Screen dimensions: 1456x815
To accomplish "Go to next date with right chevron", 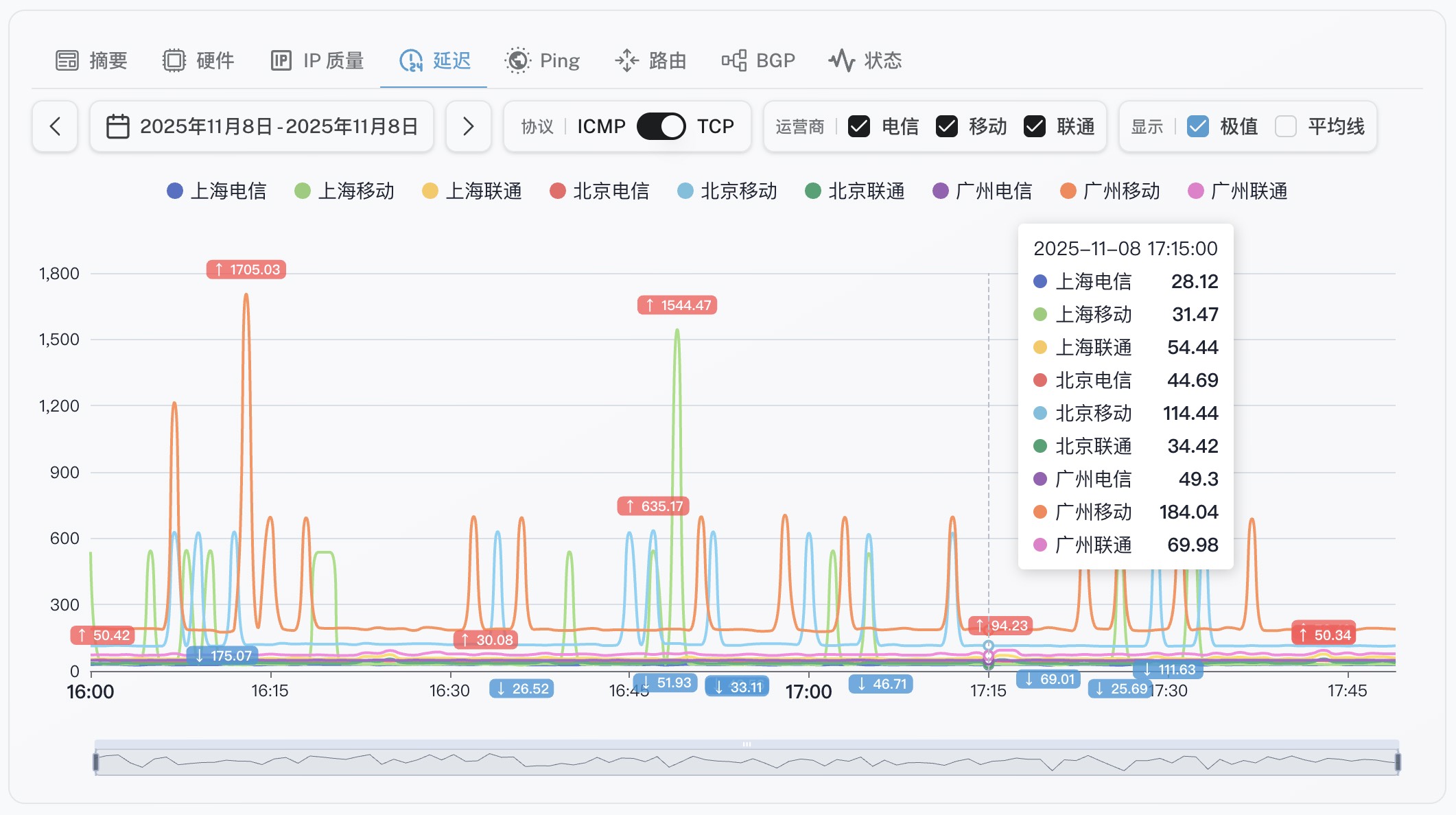I will tap(468, 126).
